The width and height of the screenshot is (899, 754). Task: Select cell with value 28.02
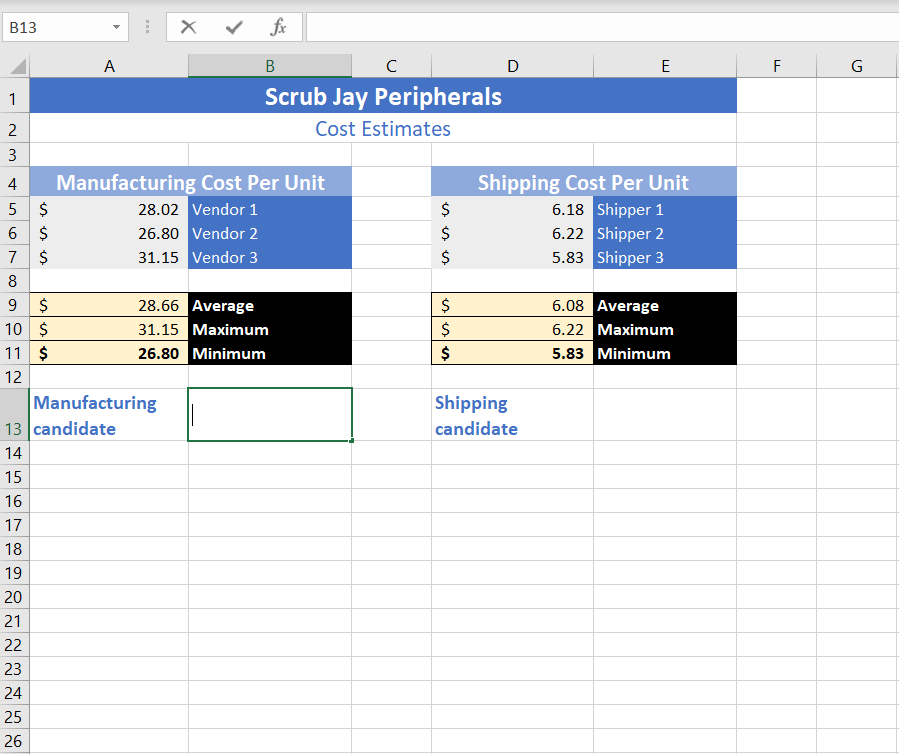[109, 209]
